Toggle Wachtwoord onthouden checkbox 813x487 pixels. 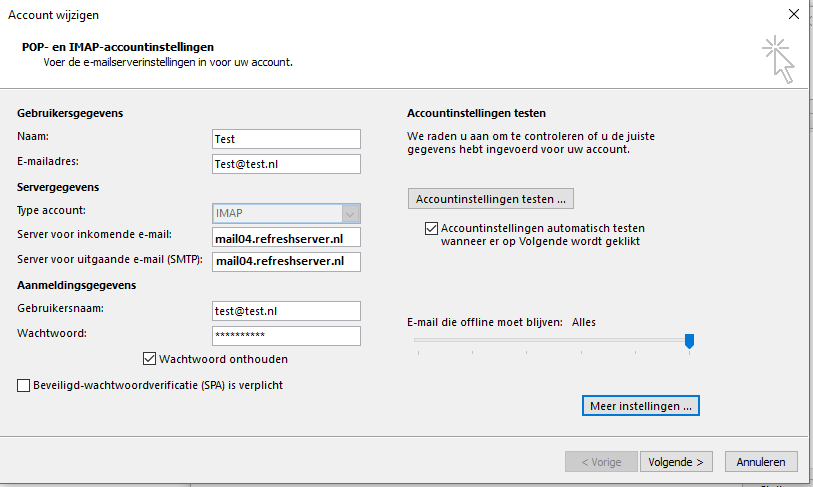[149, 358]
